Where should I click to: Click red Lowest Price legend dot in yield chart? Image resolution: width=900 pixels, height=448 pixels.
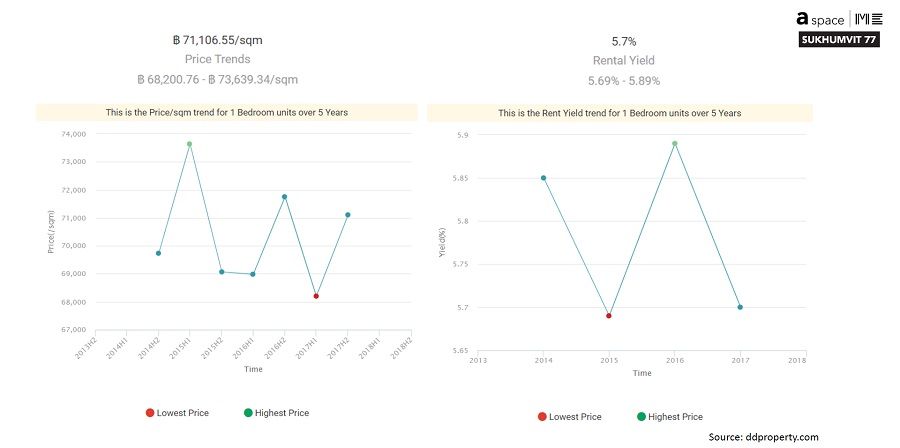pos(542,417)
